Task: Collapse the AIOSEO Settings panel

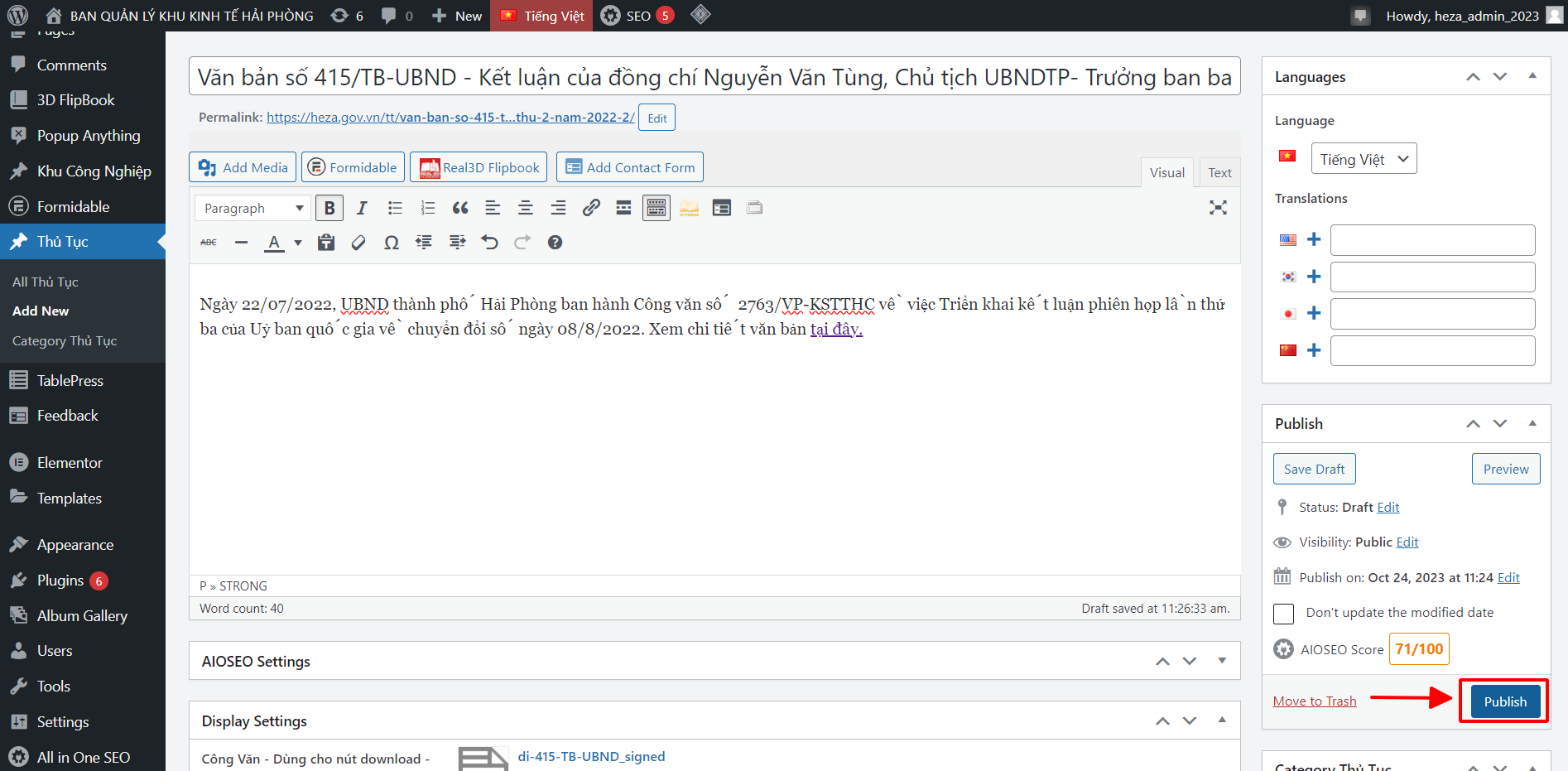Action: pos(1222,661)
